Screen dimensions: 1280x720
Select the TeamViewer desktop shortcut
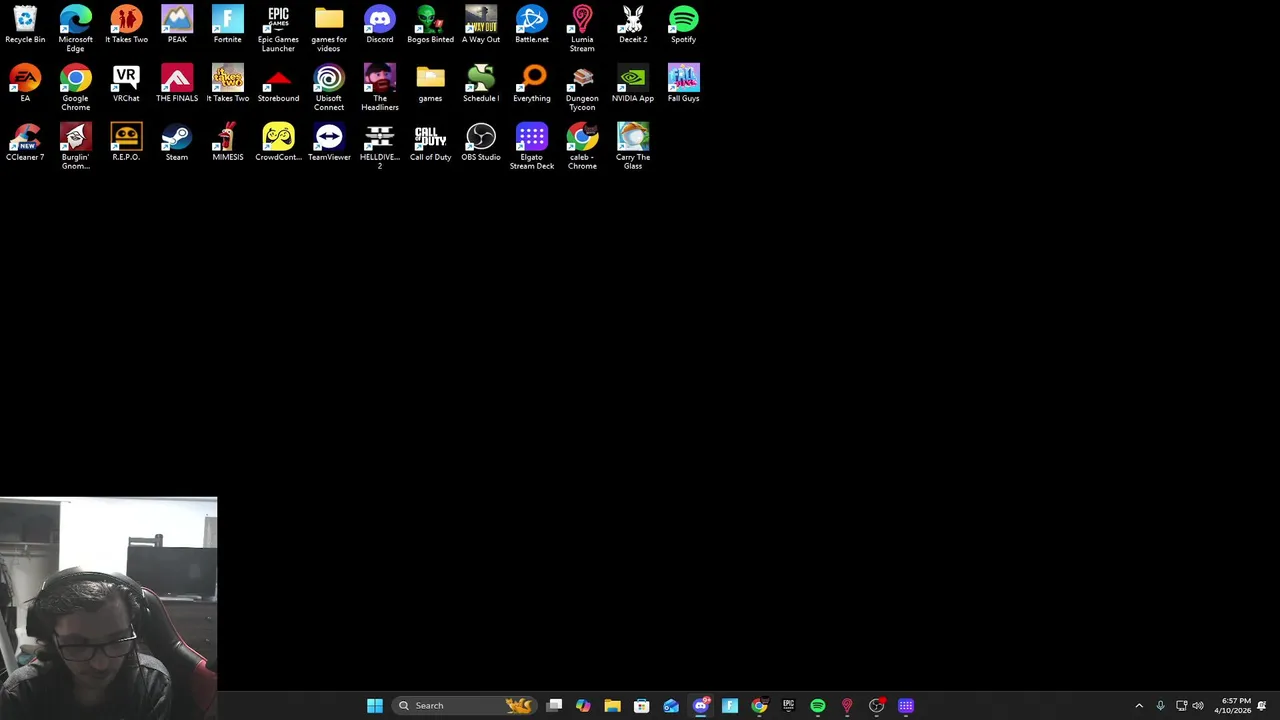click(x=329, y=143)
